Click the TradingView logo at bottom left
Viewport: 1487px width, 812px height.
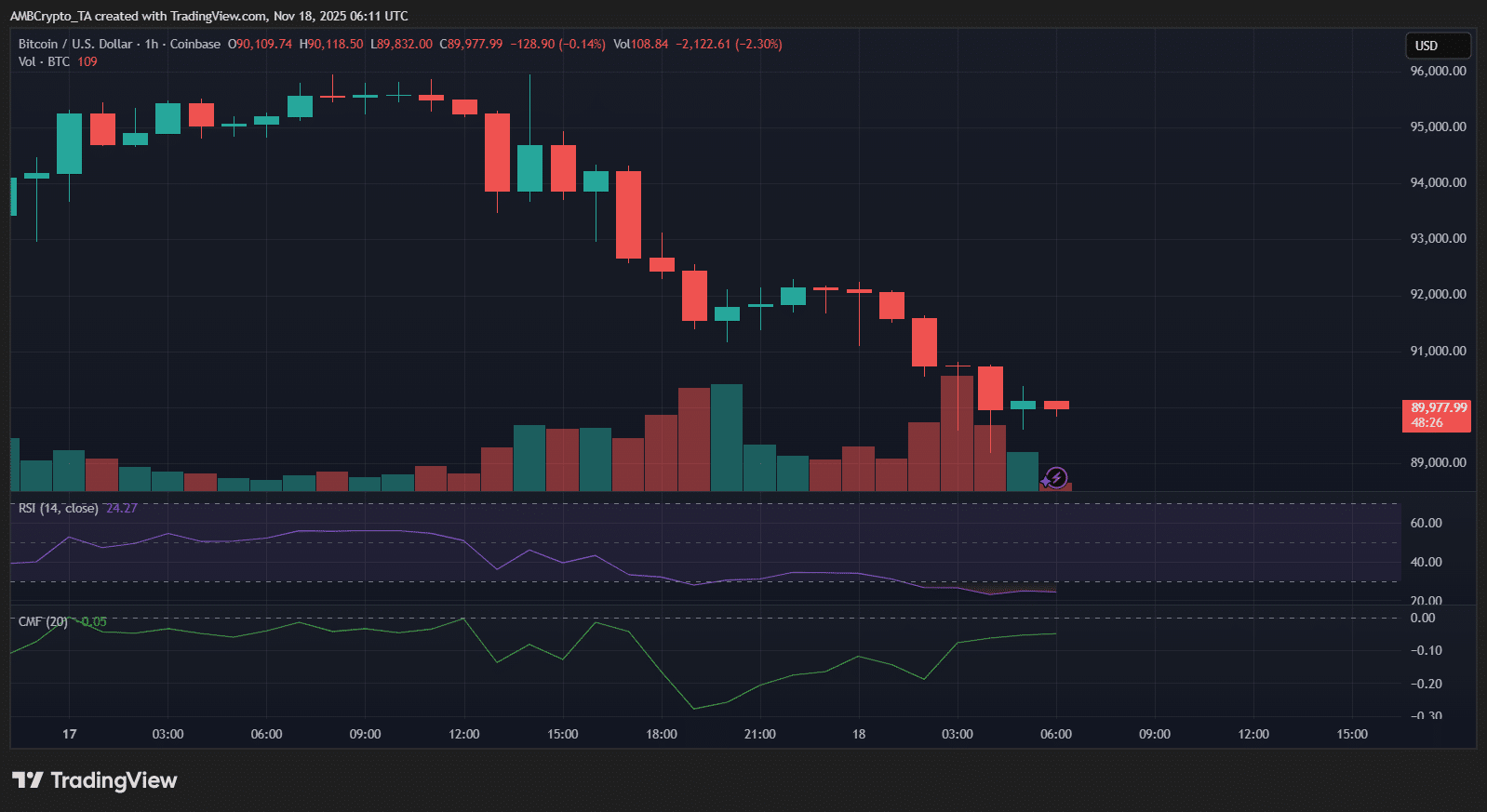click(x=94, y=780)
